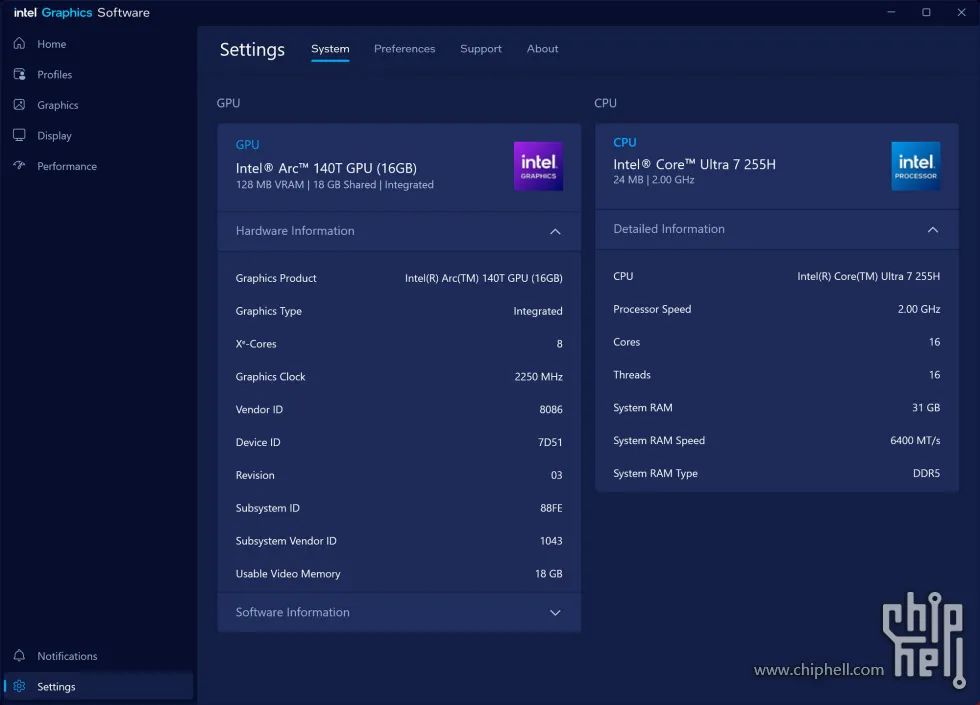980x705 pixels.
Task: Click the Intel Arc 140T GPU (16GB) title
Action: pos(326,168)
